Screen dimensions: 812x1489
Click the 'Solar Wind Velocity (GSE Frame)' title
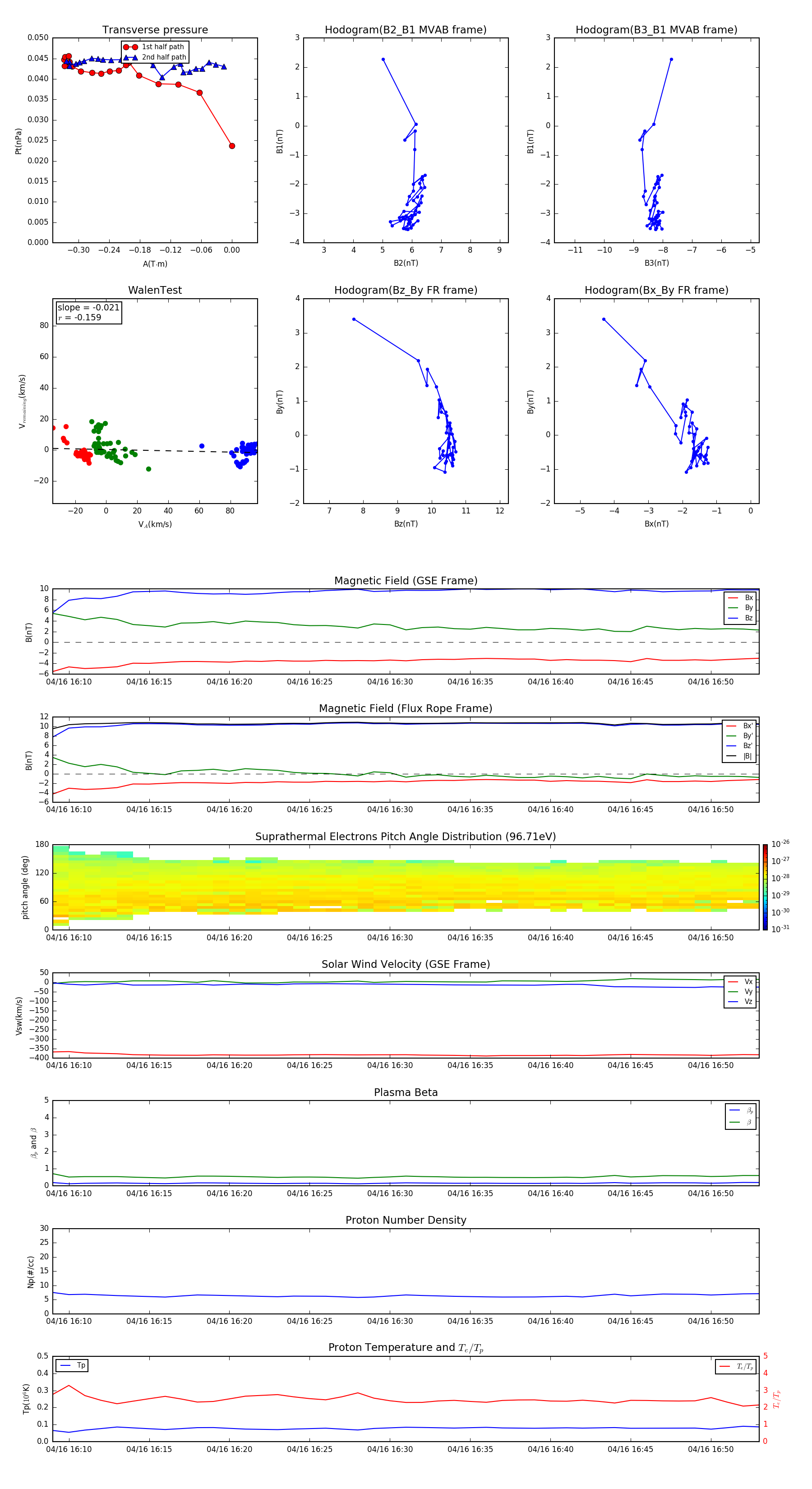(x=406, y=964)
